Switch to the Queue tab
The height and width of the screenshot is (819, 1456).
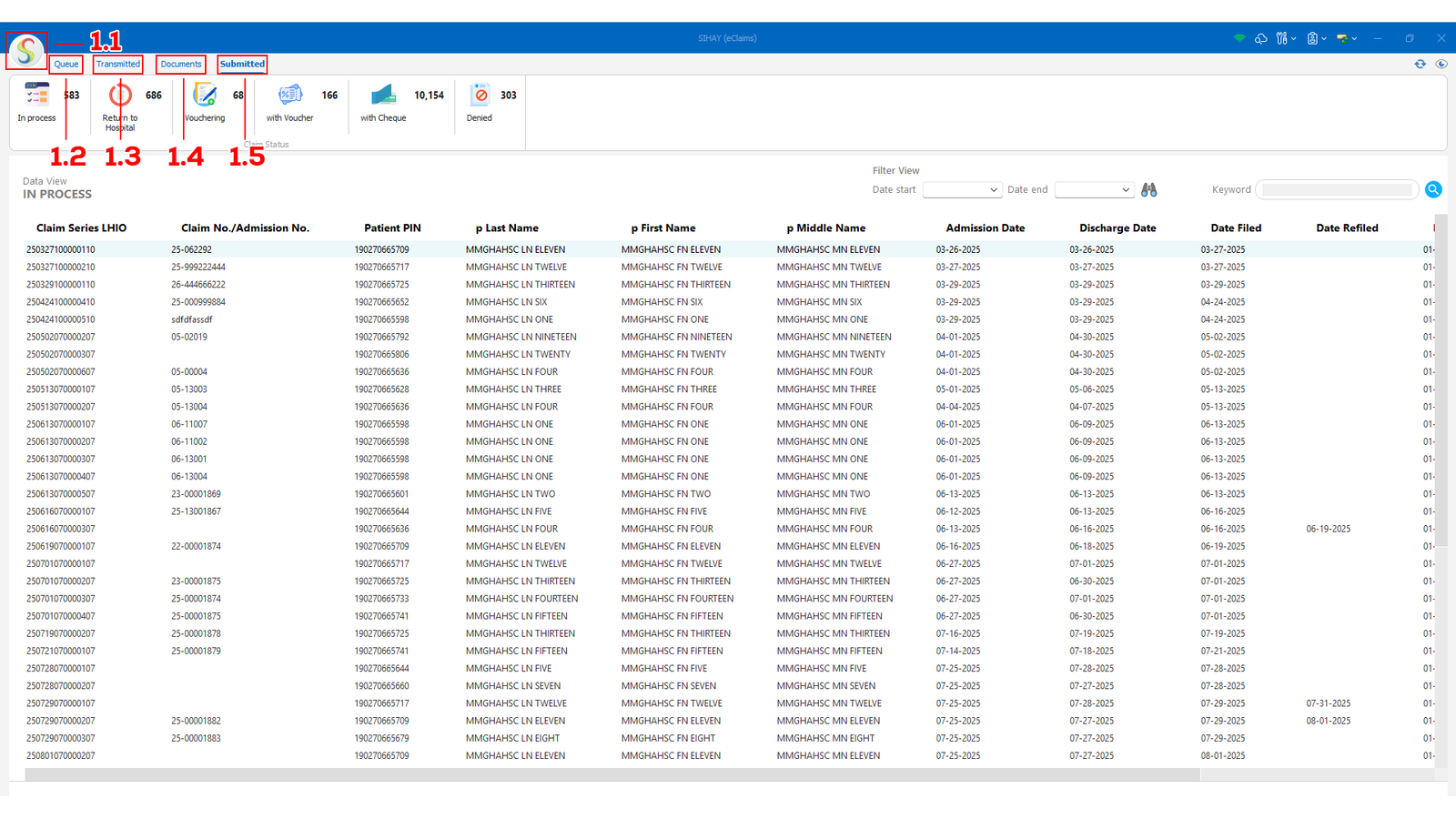pyautogui.click(x=66, y=64)
